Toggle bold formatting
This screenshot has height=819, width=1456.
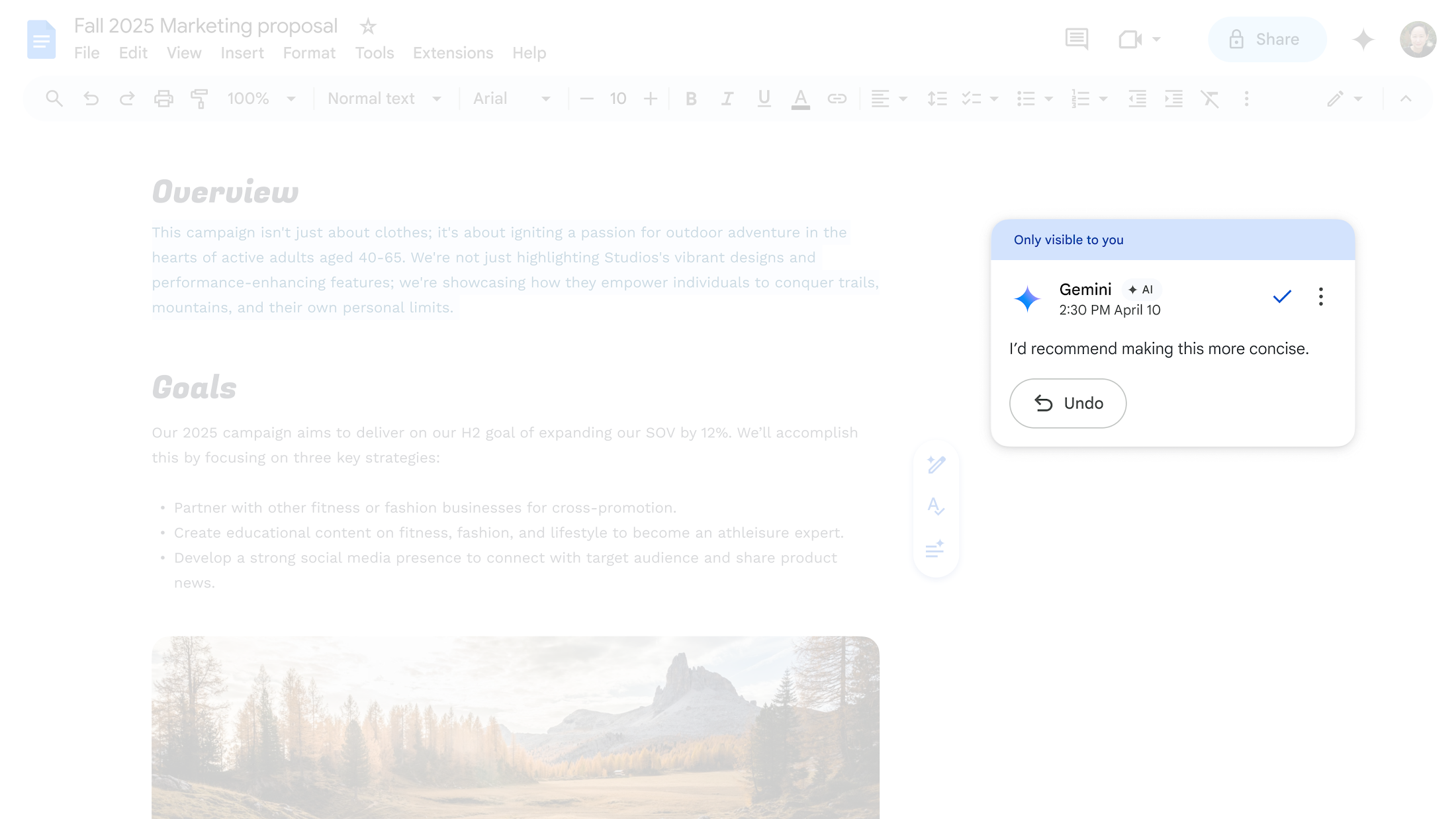point(691,99)
